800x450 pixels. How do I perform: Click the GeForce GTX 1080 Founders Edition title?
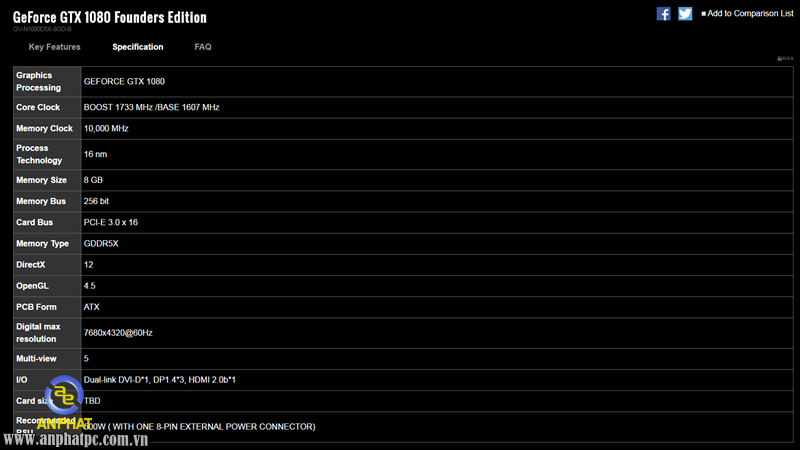110,17
